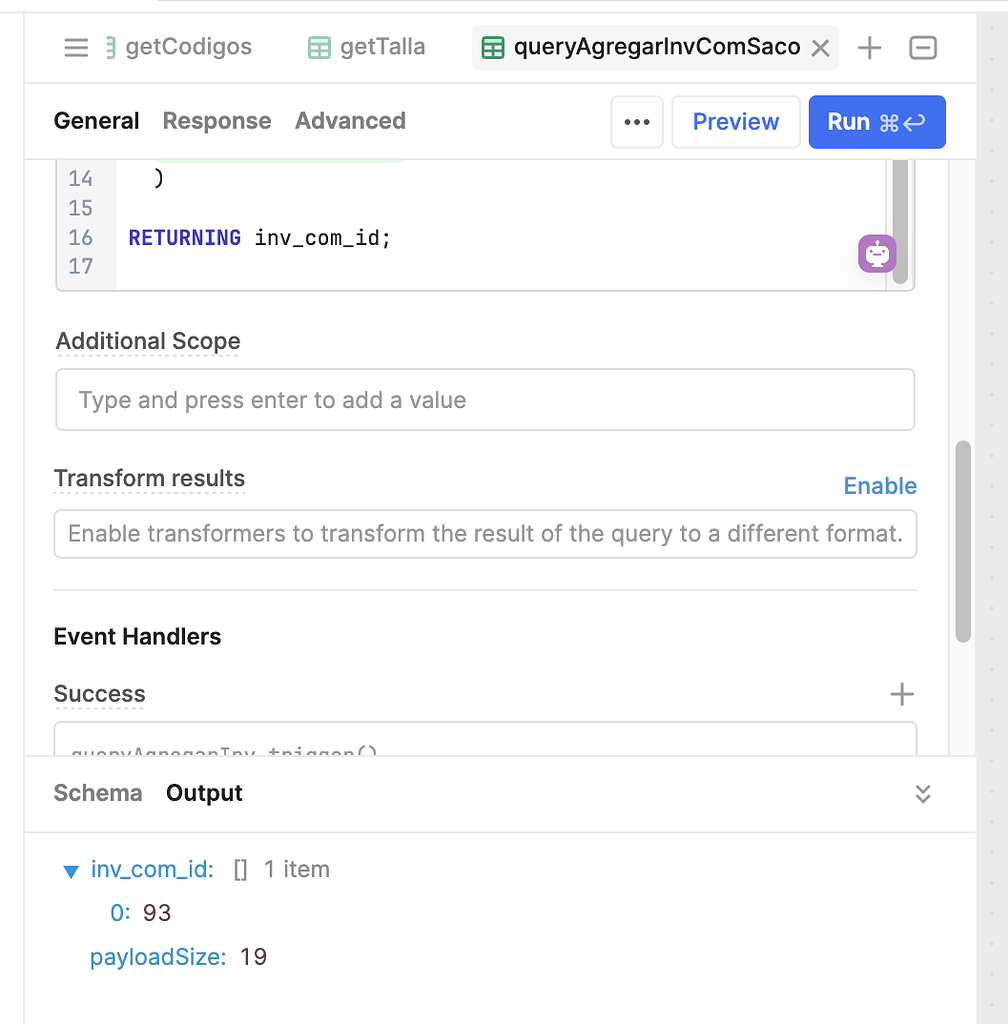Click the code editor vertical scrollbar
Image resolution: width=1008 pixels, height=1024 pixels.
click(900, 221)
